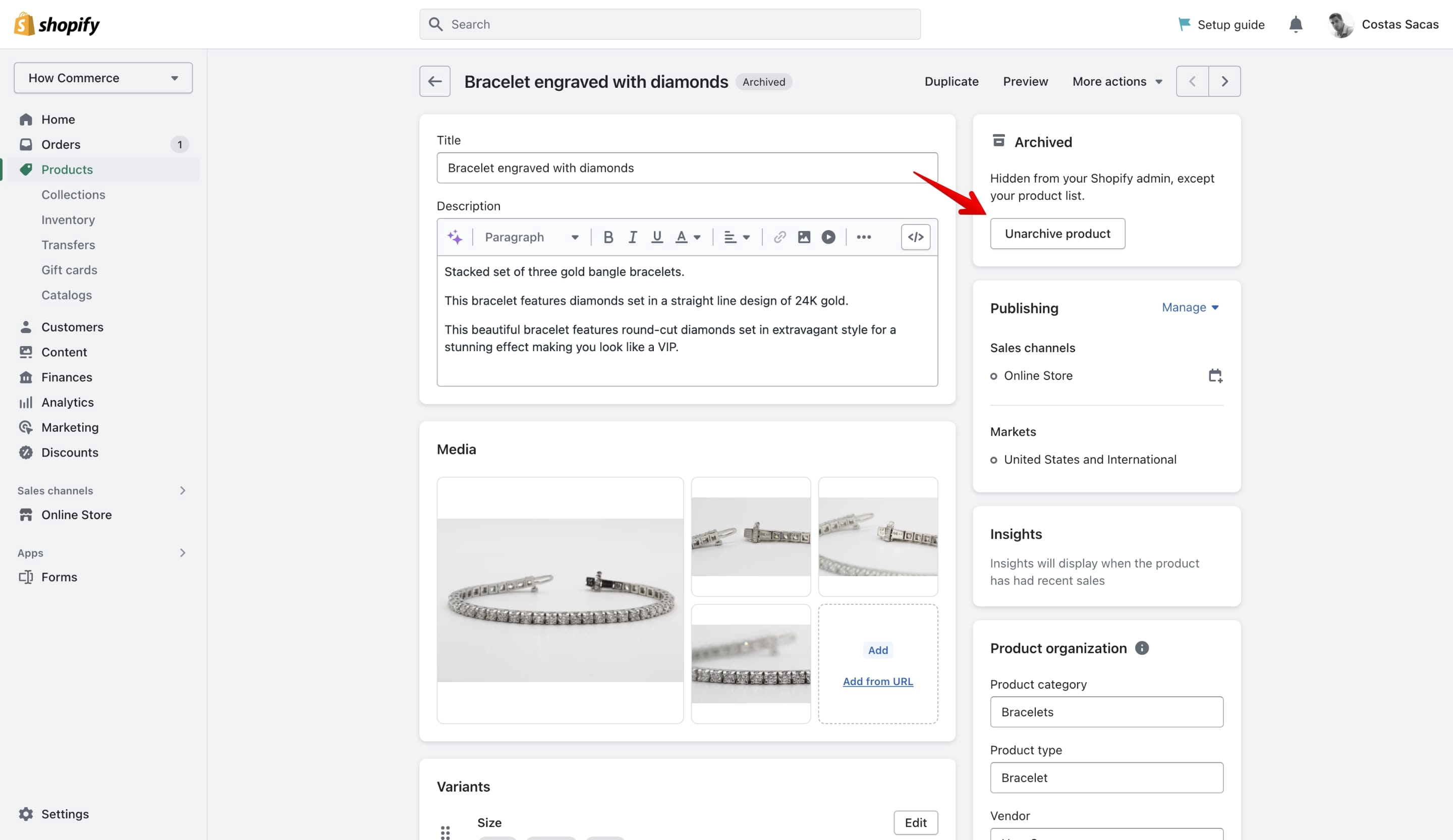Open the Text color dropdown
The height and width of the screenshot is (840, 1453).
pyautogui.click(x=688, y=237)
